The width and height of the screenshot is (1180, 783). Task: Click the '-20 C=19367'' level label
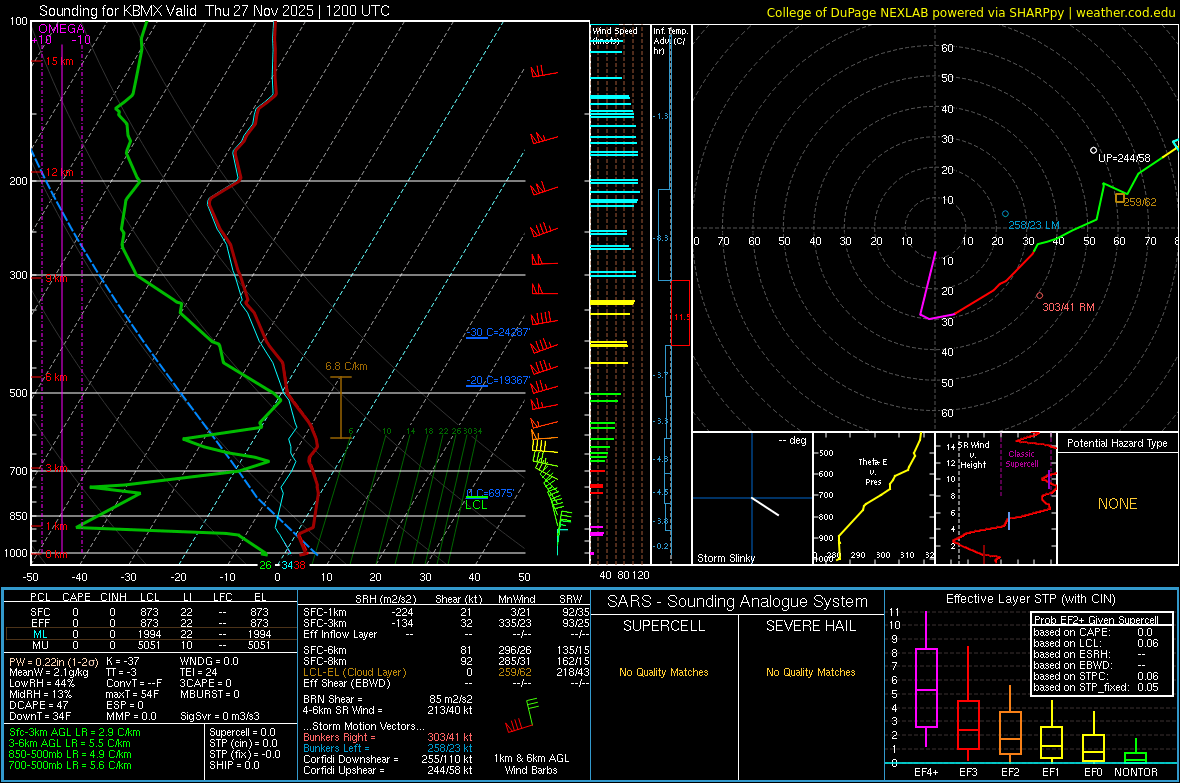tap(498, 380)
